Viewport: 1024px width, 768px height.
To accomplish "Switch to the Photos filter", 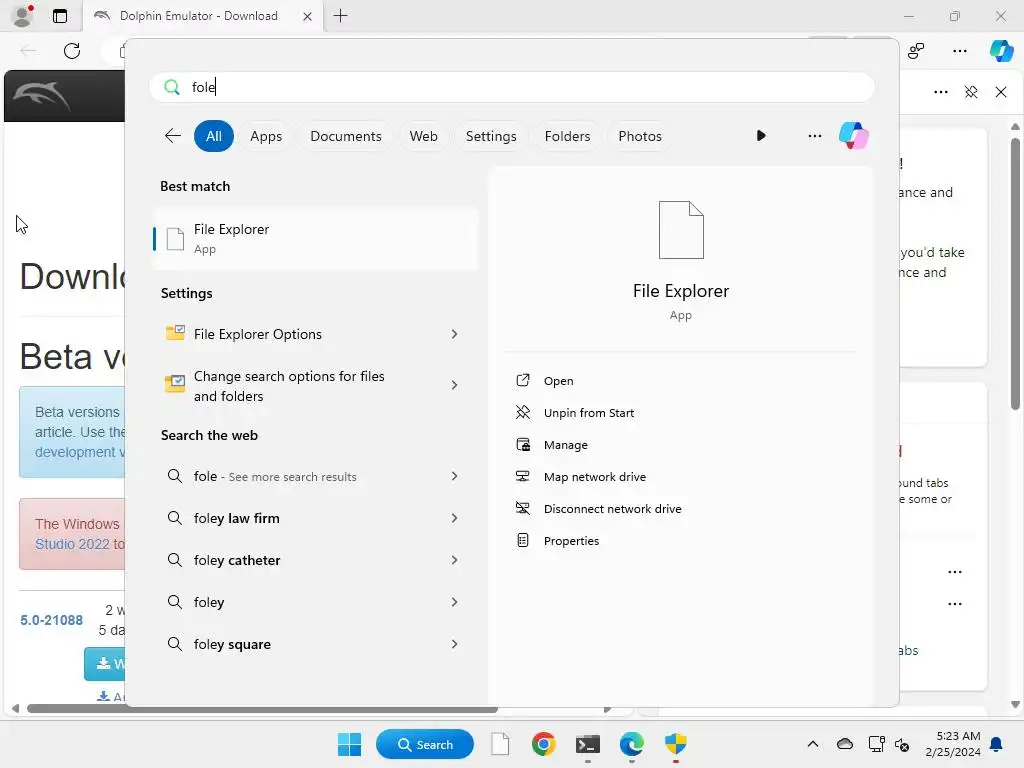I will pyautogui.click(x=640, y=136).
